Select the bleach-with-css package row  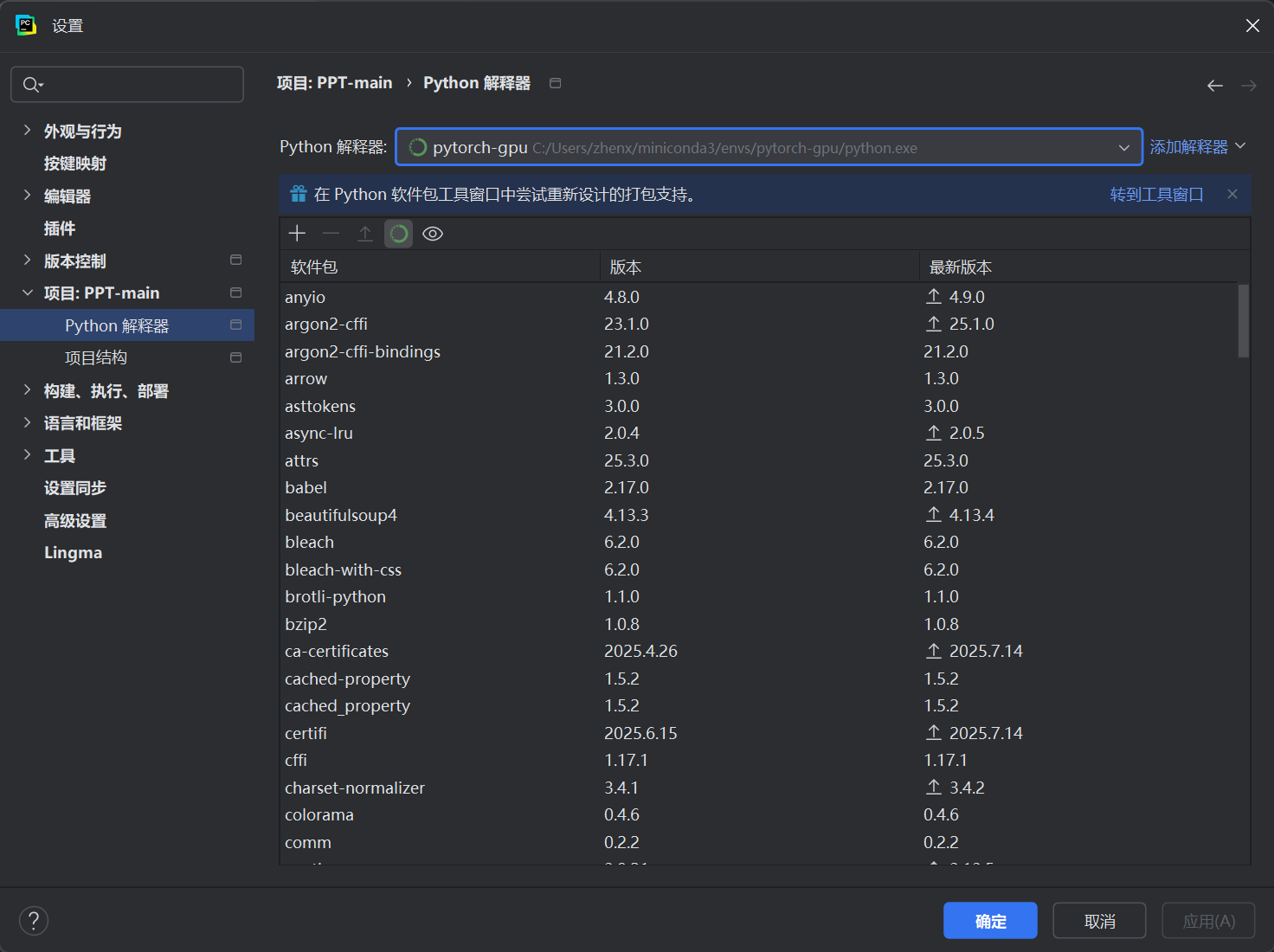point(759,569)
